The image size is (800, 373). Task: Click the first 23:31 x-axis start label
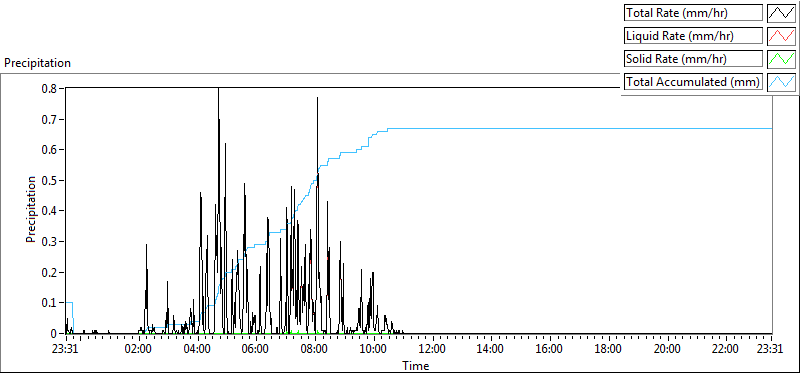pyautogui.click(x=65, y=350)
